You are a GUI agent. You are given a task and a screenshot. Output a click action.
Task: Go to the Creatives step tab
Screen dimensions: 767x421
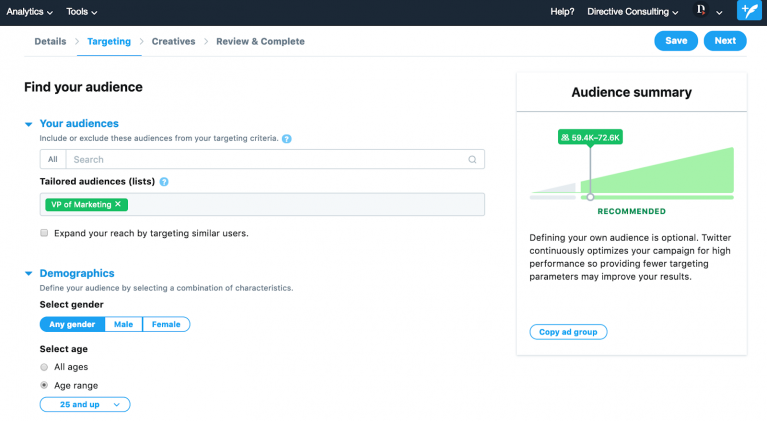[173, 42]
